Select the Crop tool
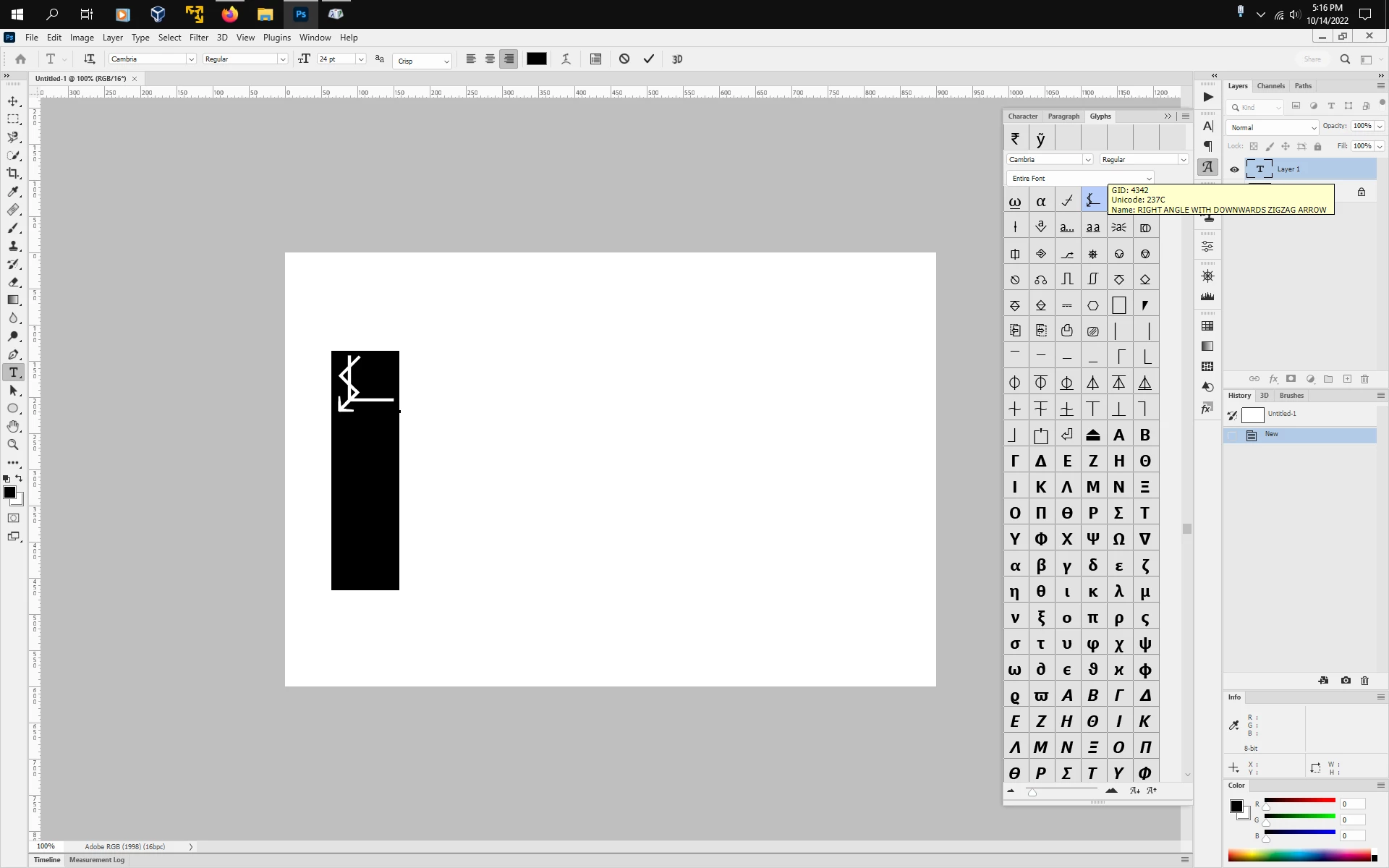Screen dimensions: 1389x868 coord(13,174)
